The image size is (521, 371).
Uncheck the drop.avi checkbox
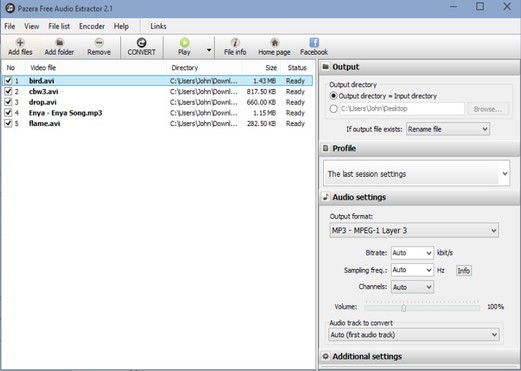pos(8,102)
